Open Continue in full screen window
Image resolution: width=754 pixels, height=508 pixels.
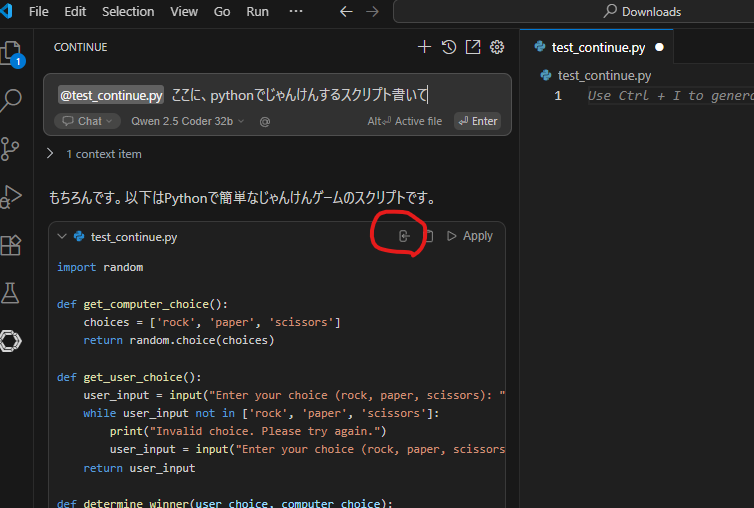473,47
